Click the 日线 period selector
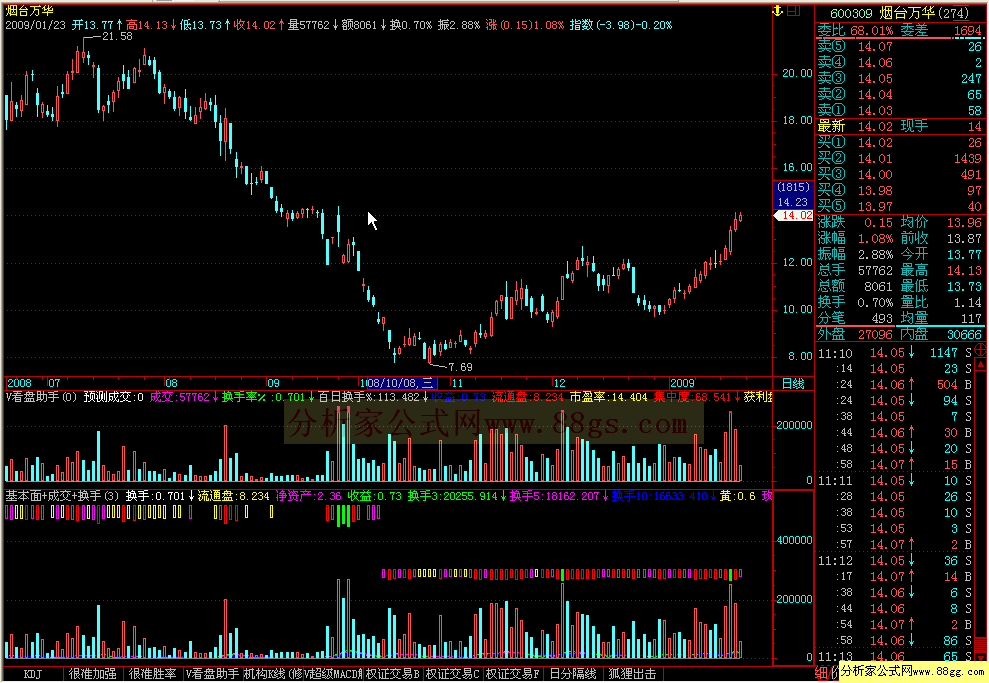 pos(793,383)
